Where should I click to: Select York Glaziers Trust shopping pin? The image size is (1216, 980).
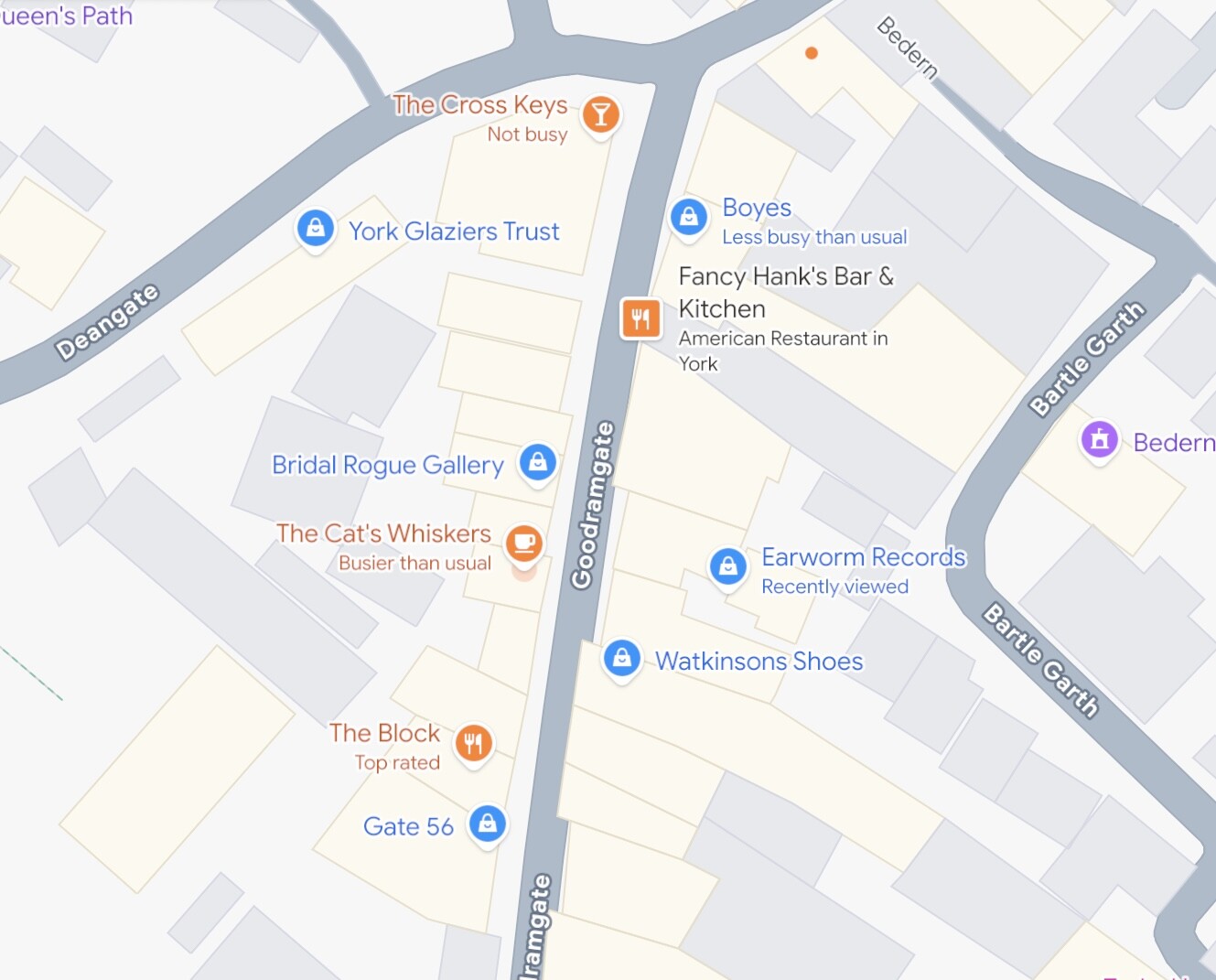(x=316, y=228)
